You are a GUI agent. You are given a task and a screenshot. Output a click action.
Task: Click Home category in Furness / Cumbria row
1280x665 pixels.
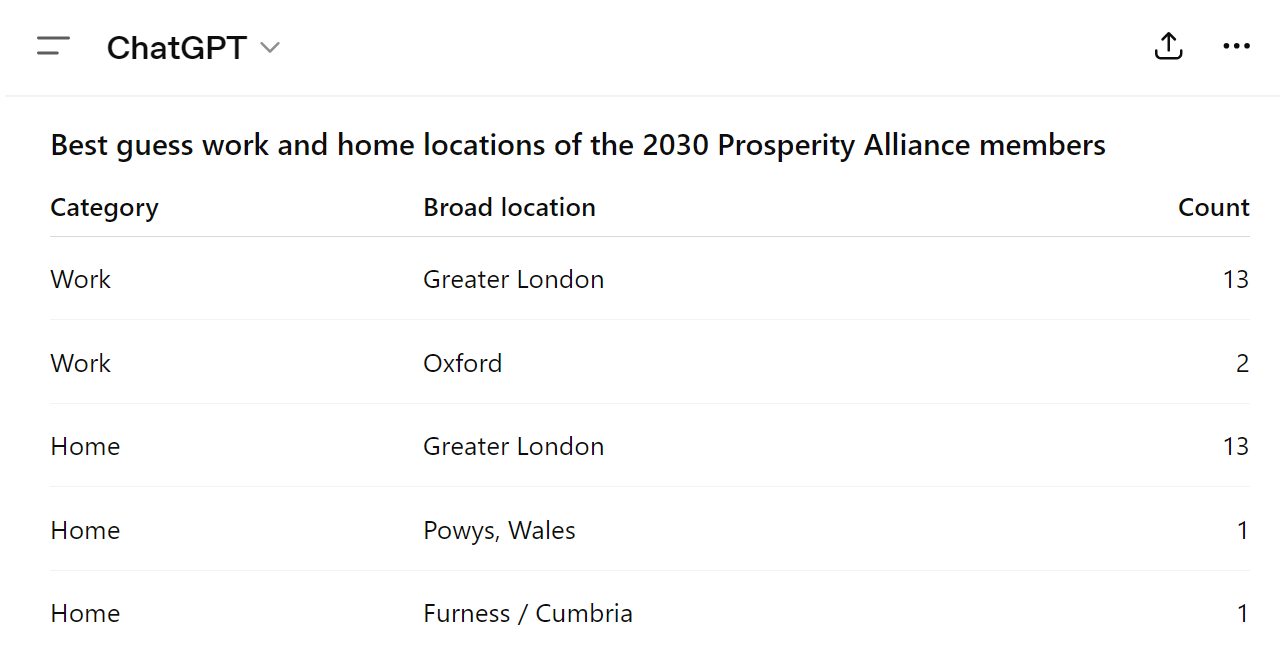(85, 613)
